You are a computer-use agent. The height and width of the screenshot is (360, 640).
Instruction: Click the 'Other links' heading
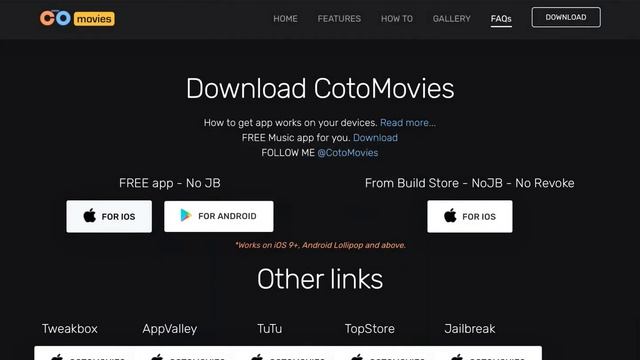pyautogui.click(x=320, y=279)
